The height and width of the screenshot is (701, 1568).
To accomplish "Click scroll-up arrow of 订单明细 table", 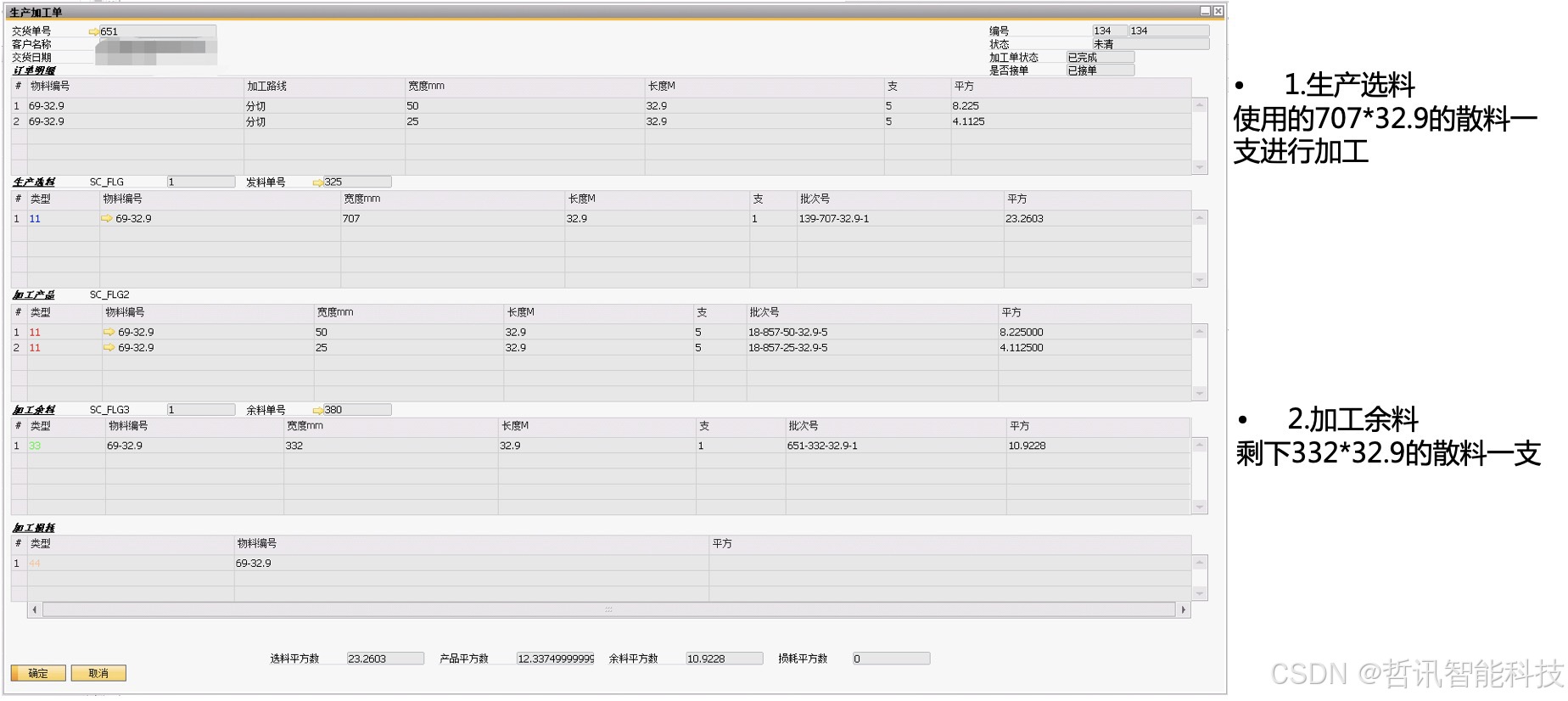I will [1200, 105].
